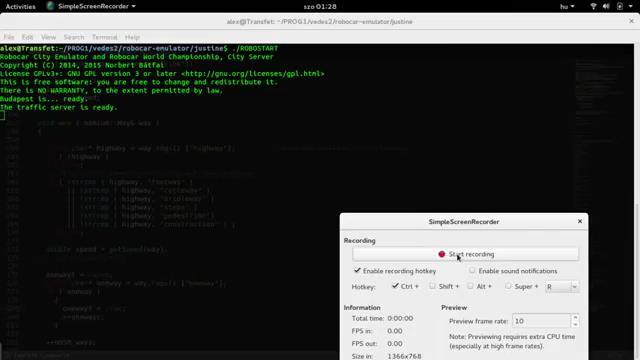This screenshot has height=360, width=640.
Task: Check the Alt hotkey modifier
Action: (471, 286)
